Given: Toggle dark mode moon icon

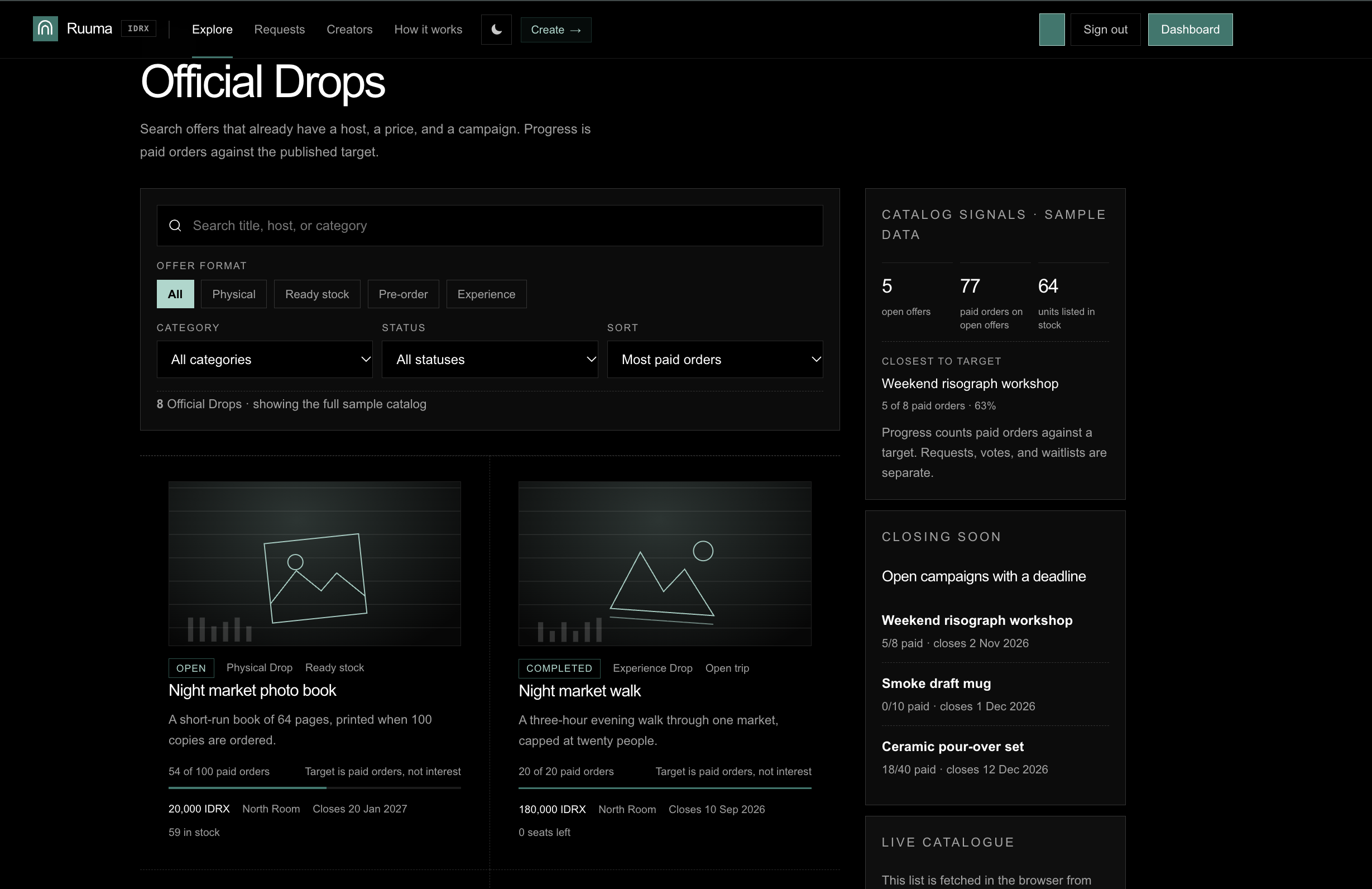Looking at the screenshot, I should [x=496, y=30].
